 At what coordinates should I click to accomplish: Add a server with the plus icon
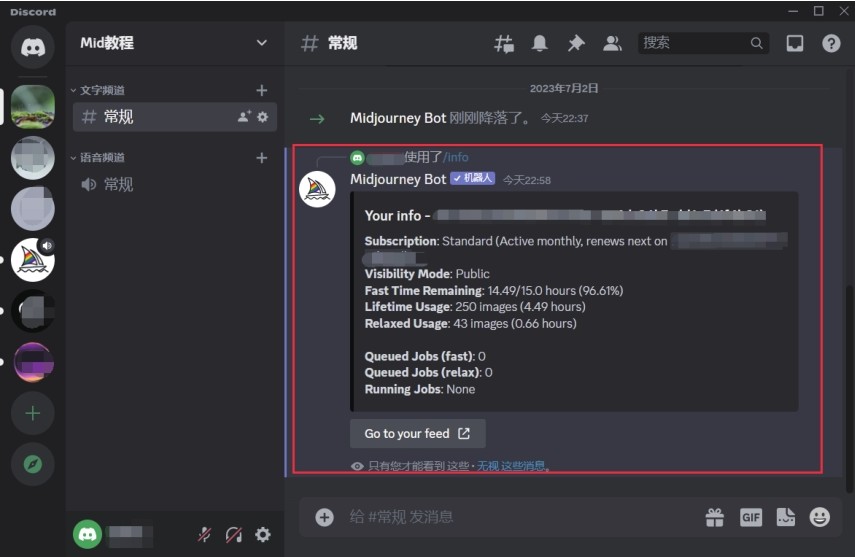pos(33,414)
